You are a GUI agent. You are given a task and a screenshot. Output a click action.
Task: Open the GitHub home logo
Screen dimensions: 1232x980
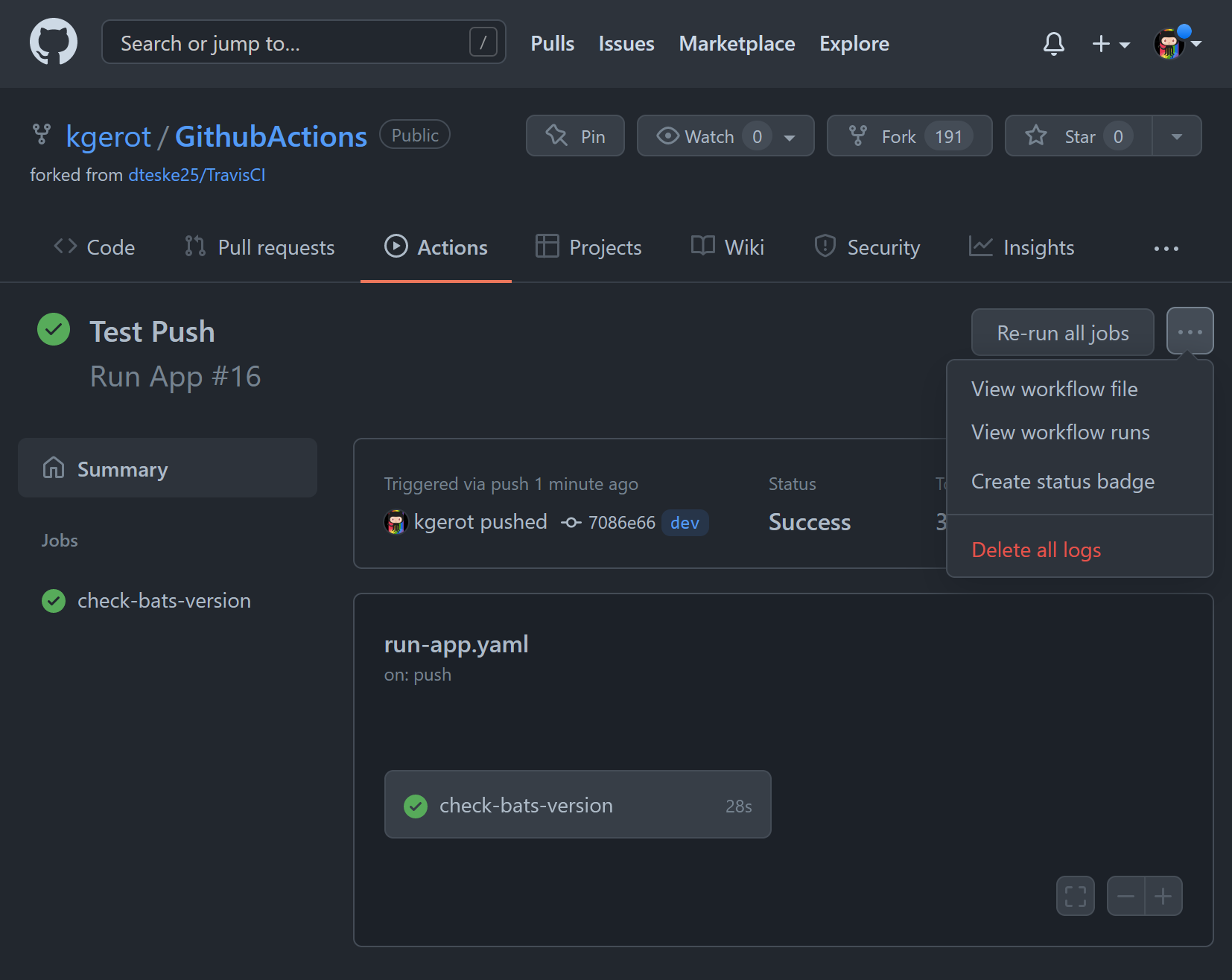54,42
